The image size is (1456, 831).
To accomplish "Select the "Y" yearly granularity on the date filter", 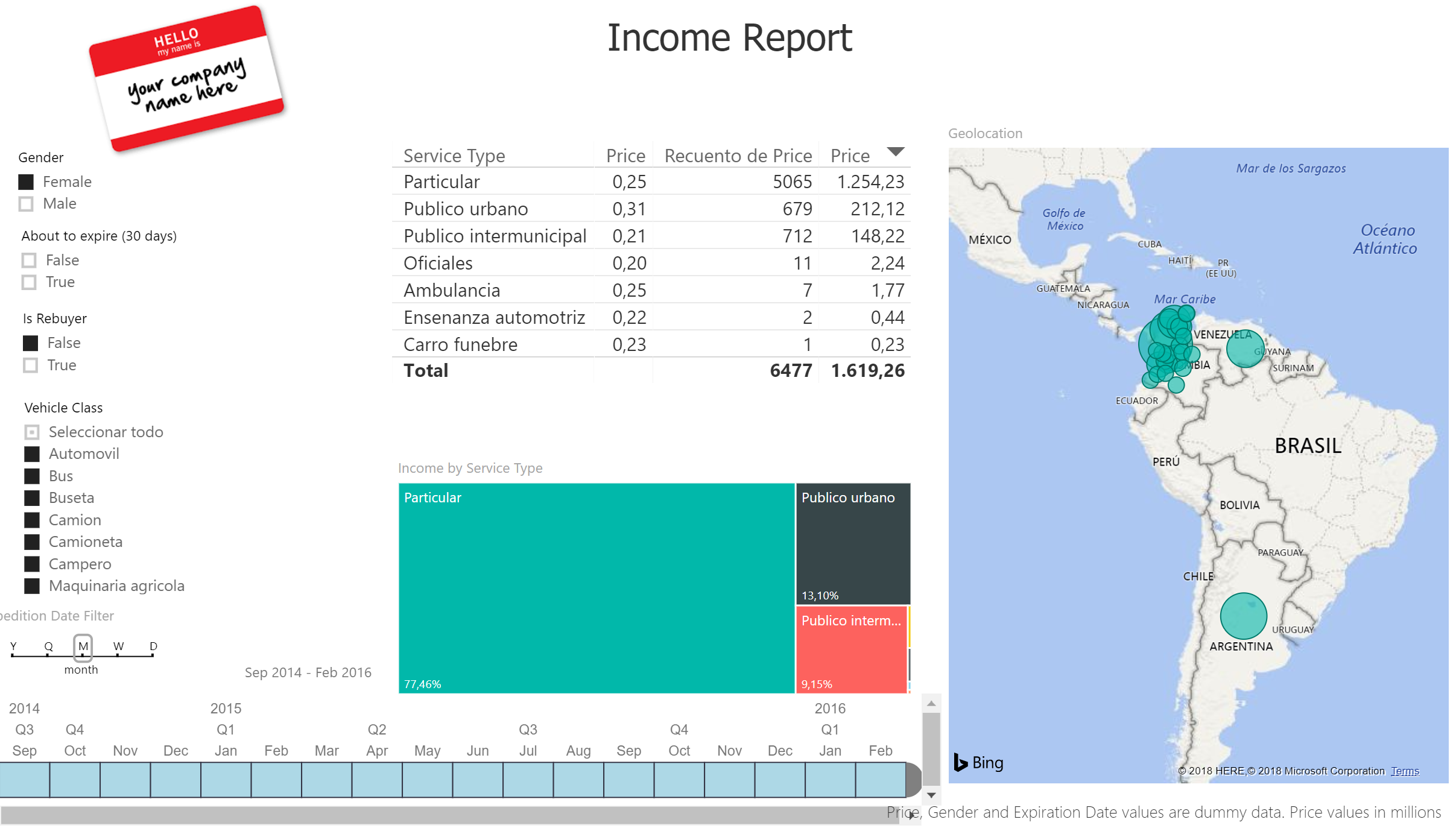I will (13, 646).
